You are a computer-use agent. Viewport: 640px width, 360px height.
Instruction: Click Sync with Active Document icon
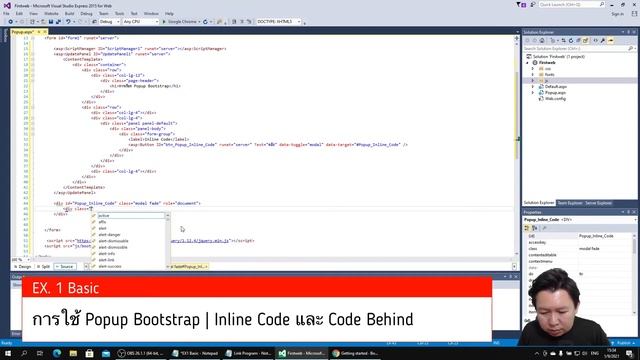(x=563, y=40)
